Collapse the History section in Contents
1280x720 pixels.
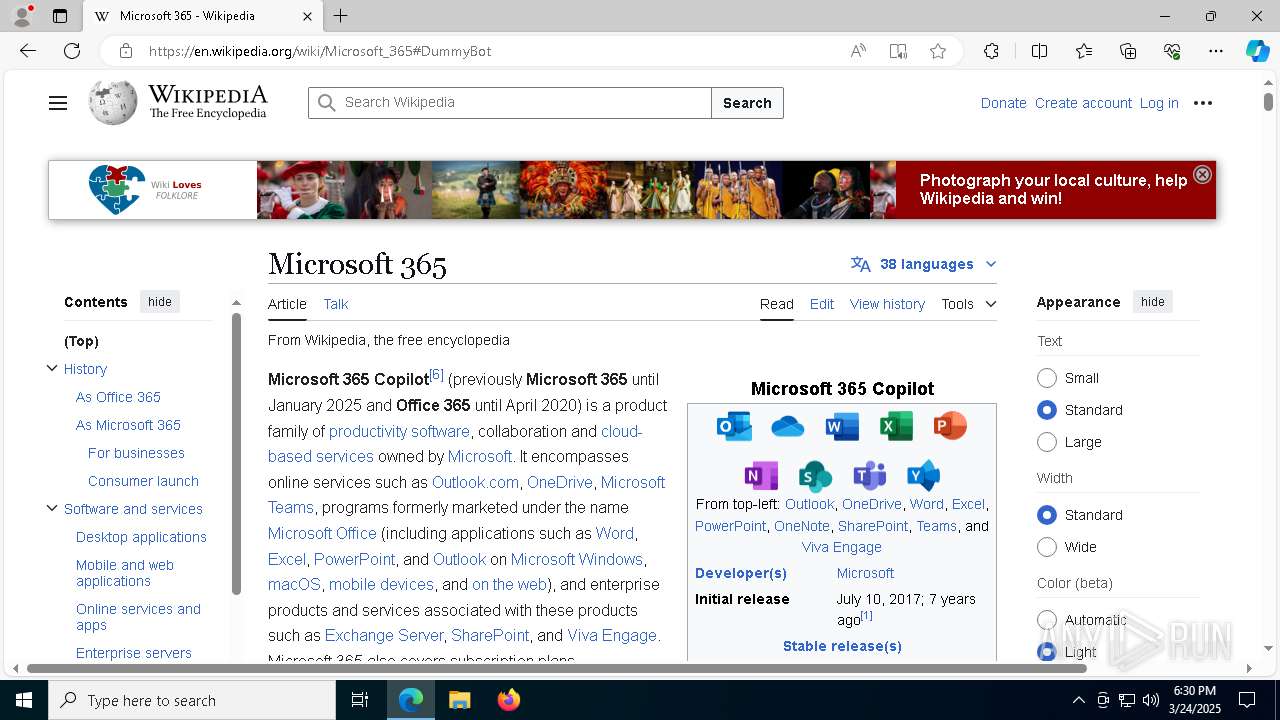(52, 368)
